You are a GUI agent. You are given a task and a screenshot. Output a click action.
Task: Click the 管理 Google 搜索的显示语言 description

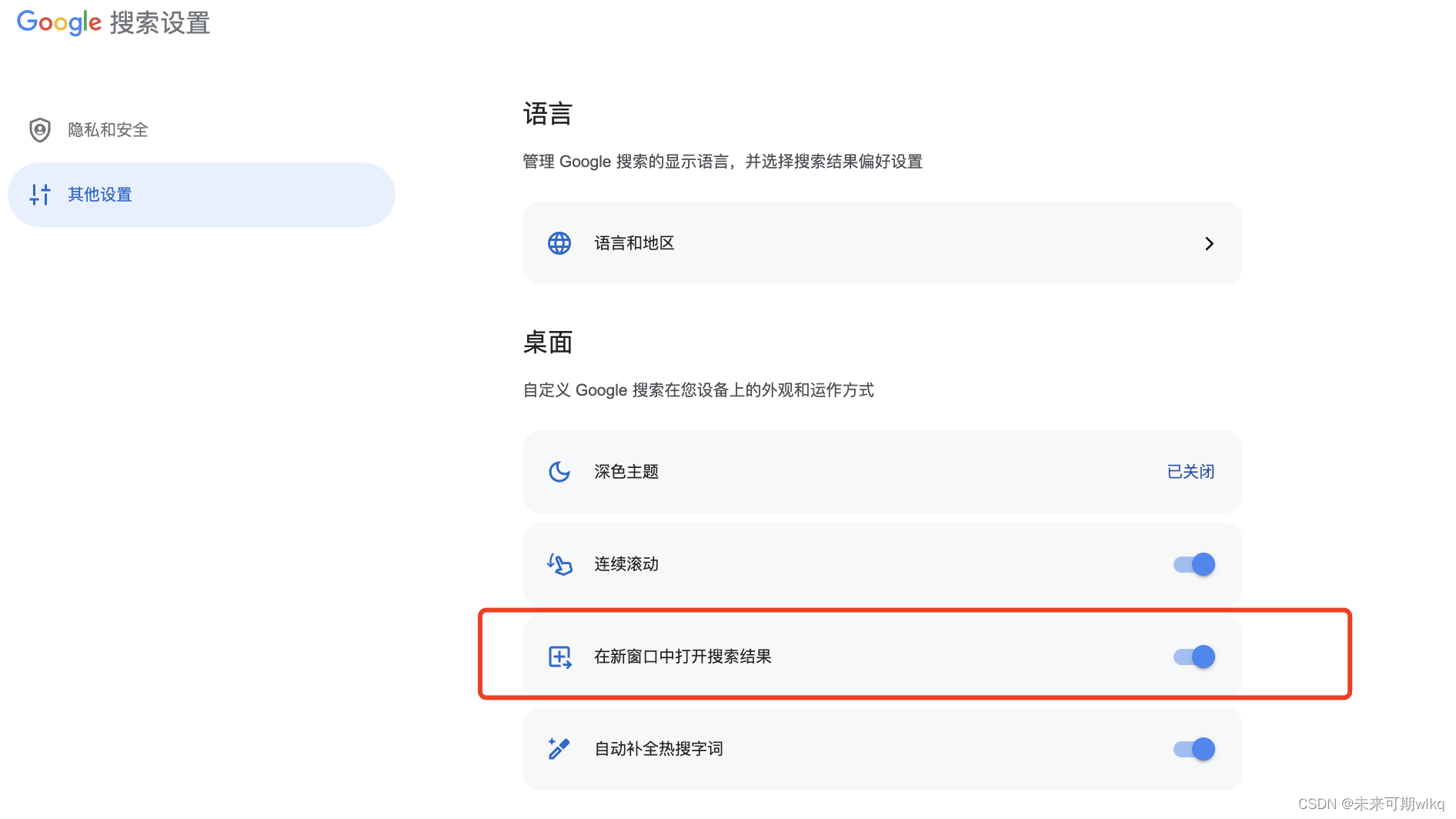[723, 162]
